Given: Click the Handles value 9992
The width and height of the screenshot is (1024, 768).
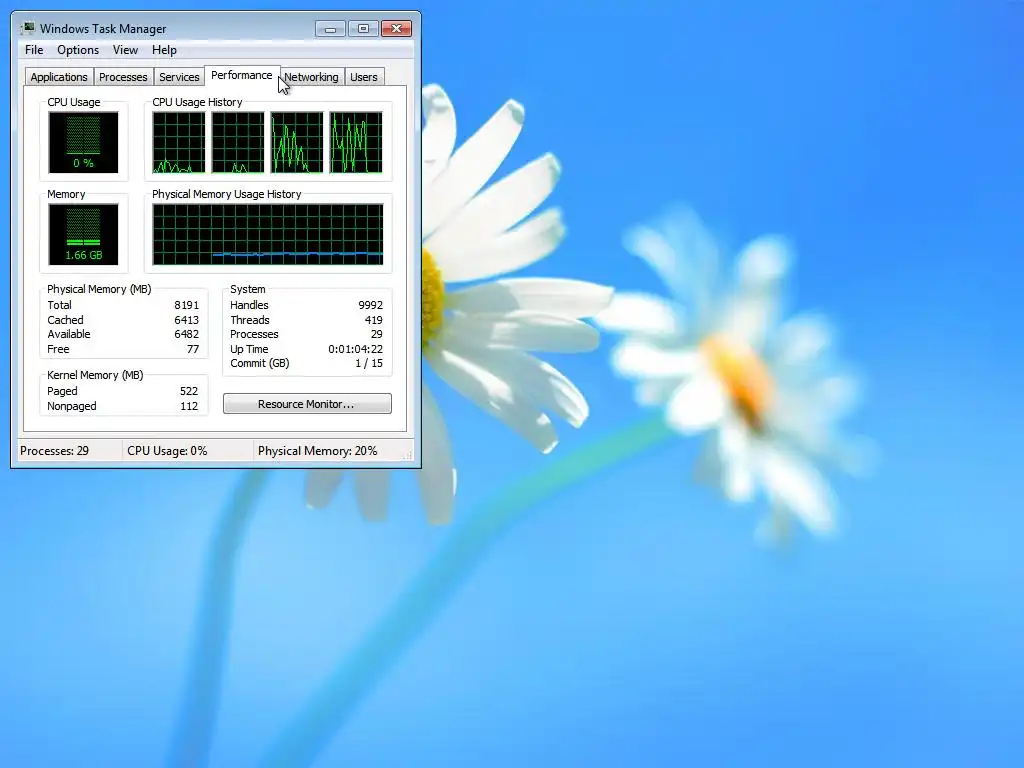Looking at the screenshot, I should pos(370,305).
